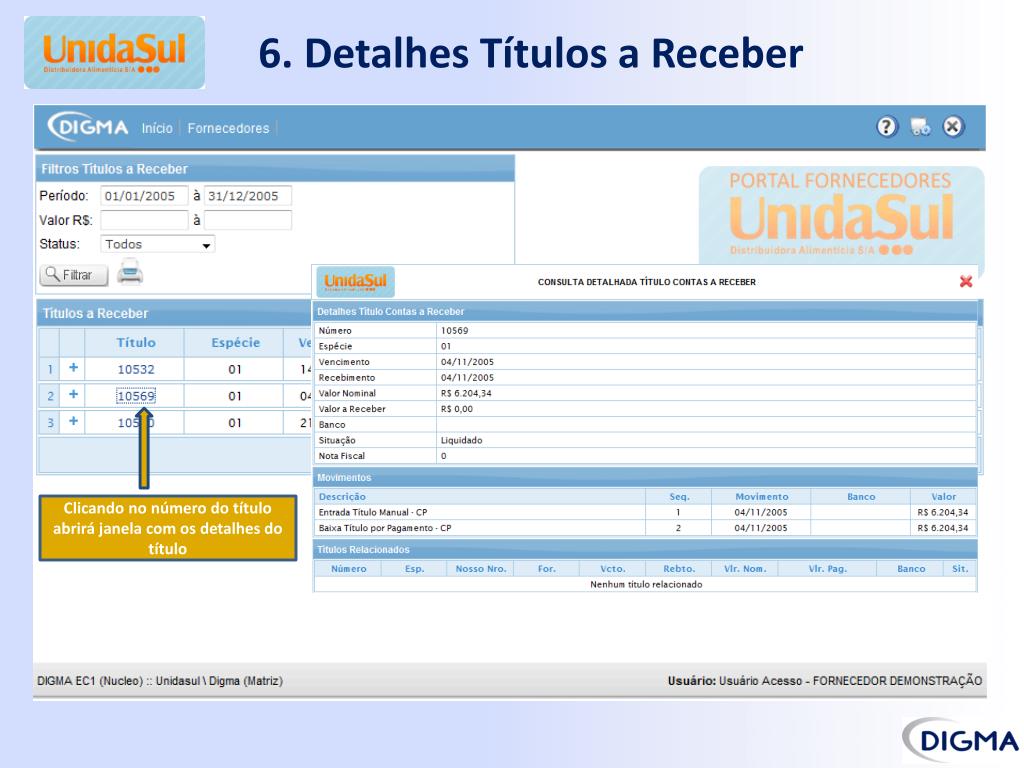Select row 'Baixa Título por Pagamento - CP'
Viewport: 1024px width, 768px height.
(645, 528)
